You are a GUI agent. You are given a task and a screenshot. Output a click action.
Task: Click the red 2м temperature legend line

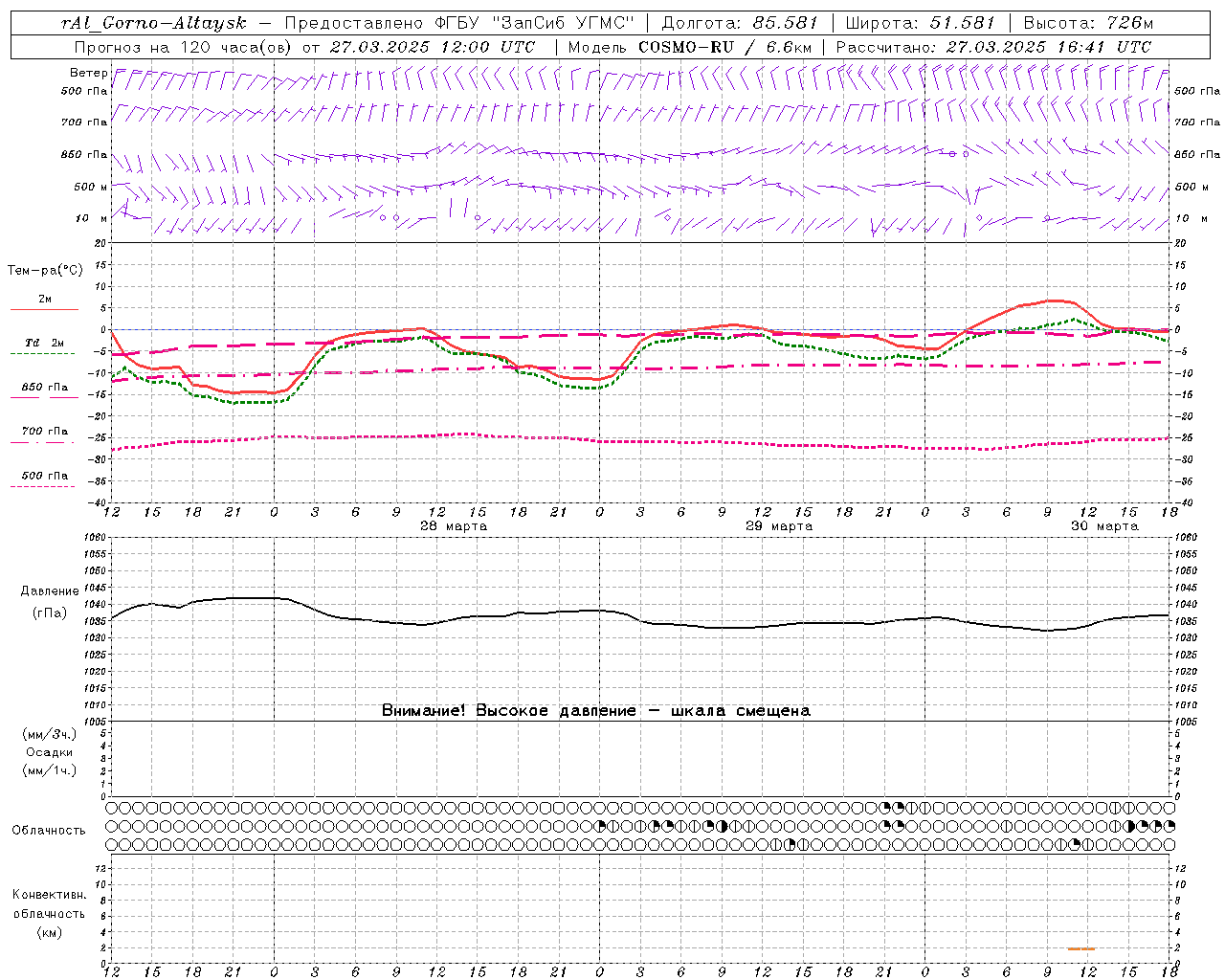[x=44, y=309]
